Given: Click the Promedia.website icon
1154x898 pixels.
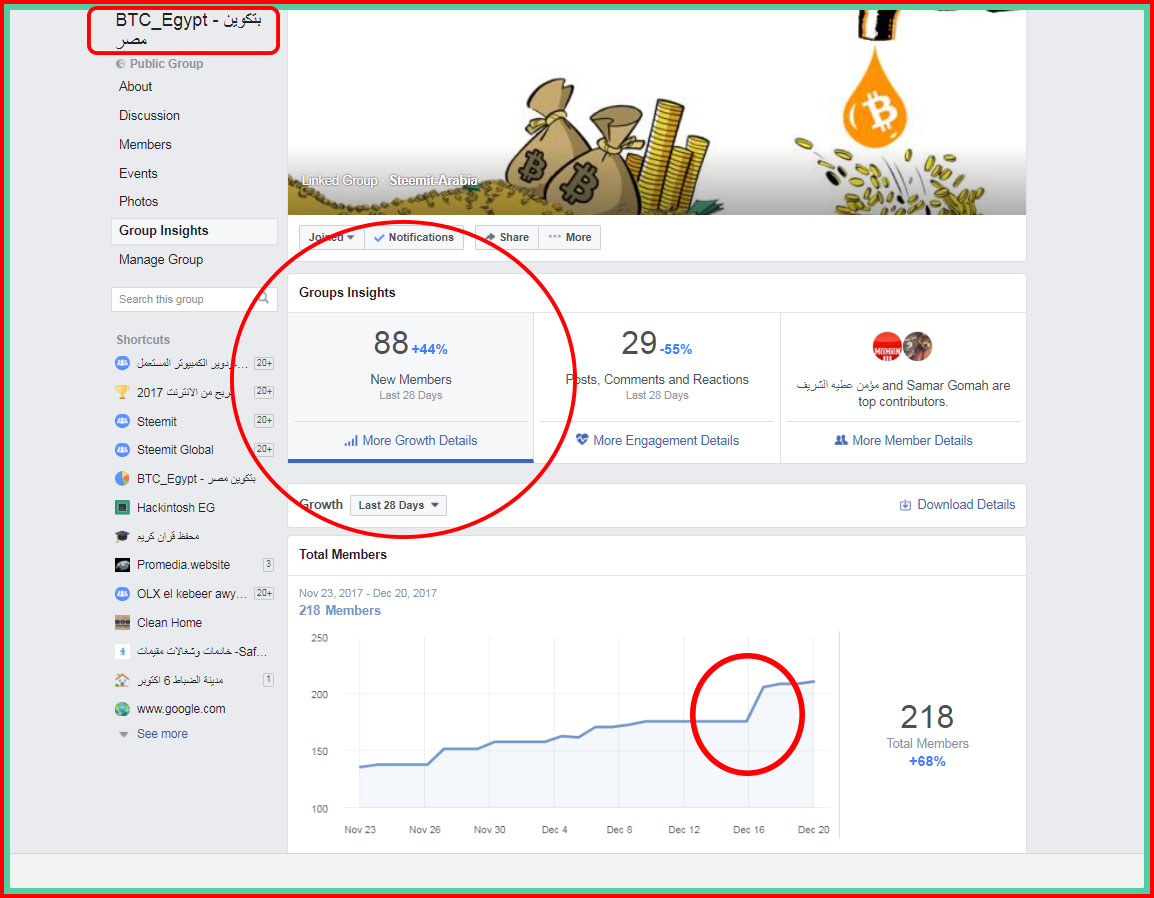Looking at the screenshot, I should click(x=122, y=565).
